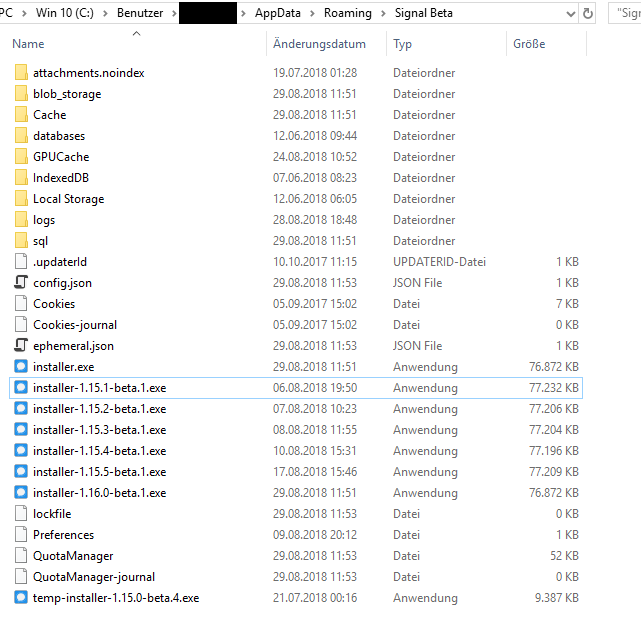Select the file named ephemeral.json
641x623 pixels.
point(74,346)
